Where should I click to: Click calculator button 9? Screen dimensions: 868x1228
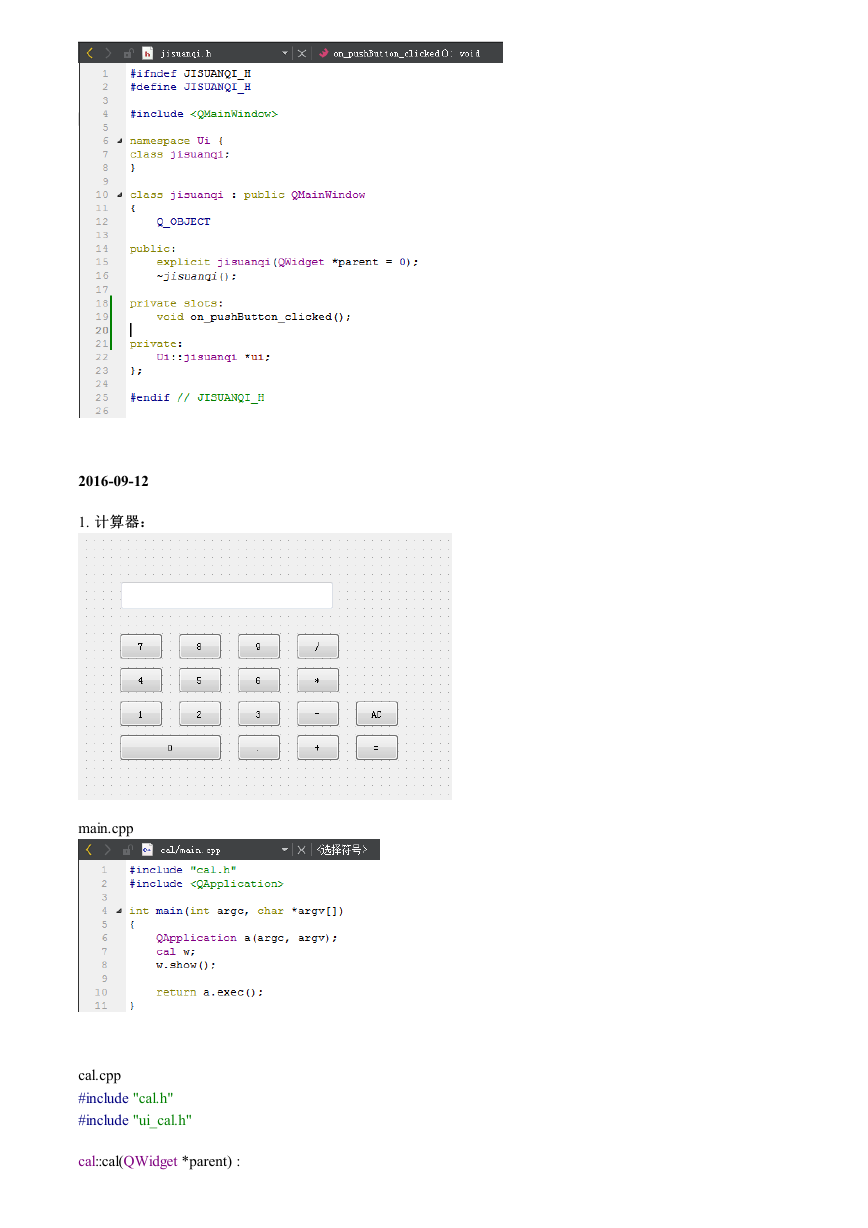[x=259, y=647]
